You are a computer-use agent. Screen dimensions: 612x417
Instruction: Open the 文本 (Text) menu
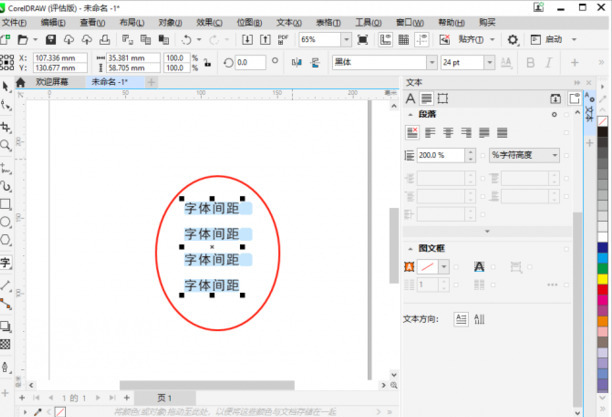(x=288, y=21)
